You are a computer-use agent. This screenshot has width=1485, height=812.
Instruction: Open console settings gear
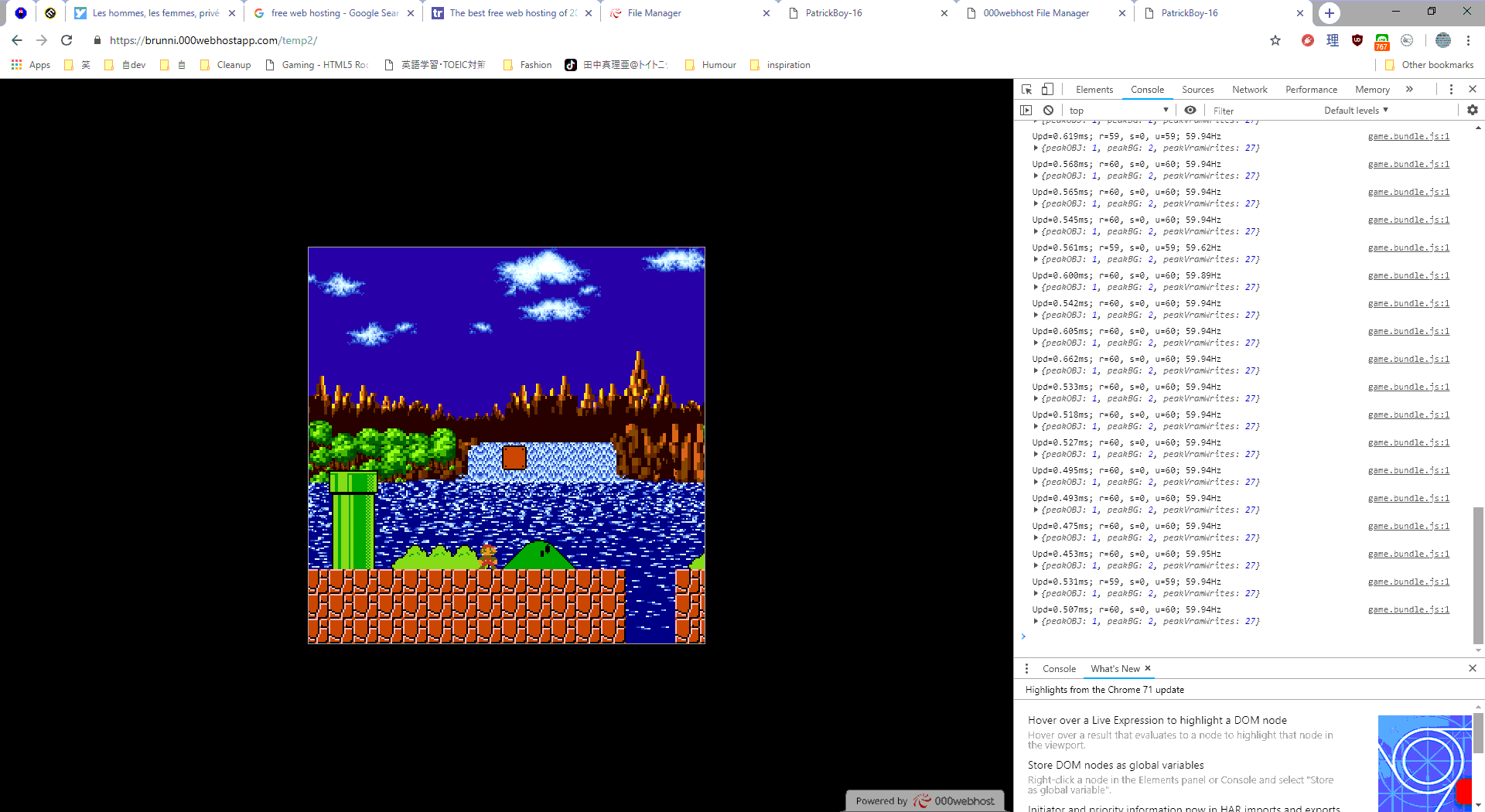(1473, 111)
